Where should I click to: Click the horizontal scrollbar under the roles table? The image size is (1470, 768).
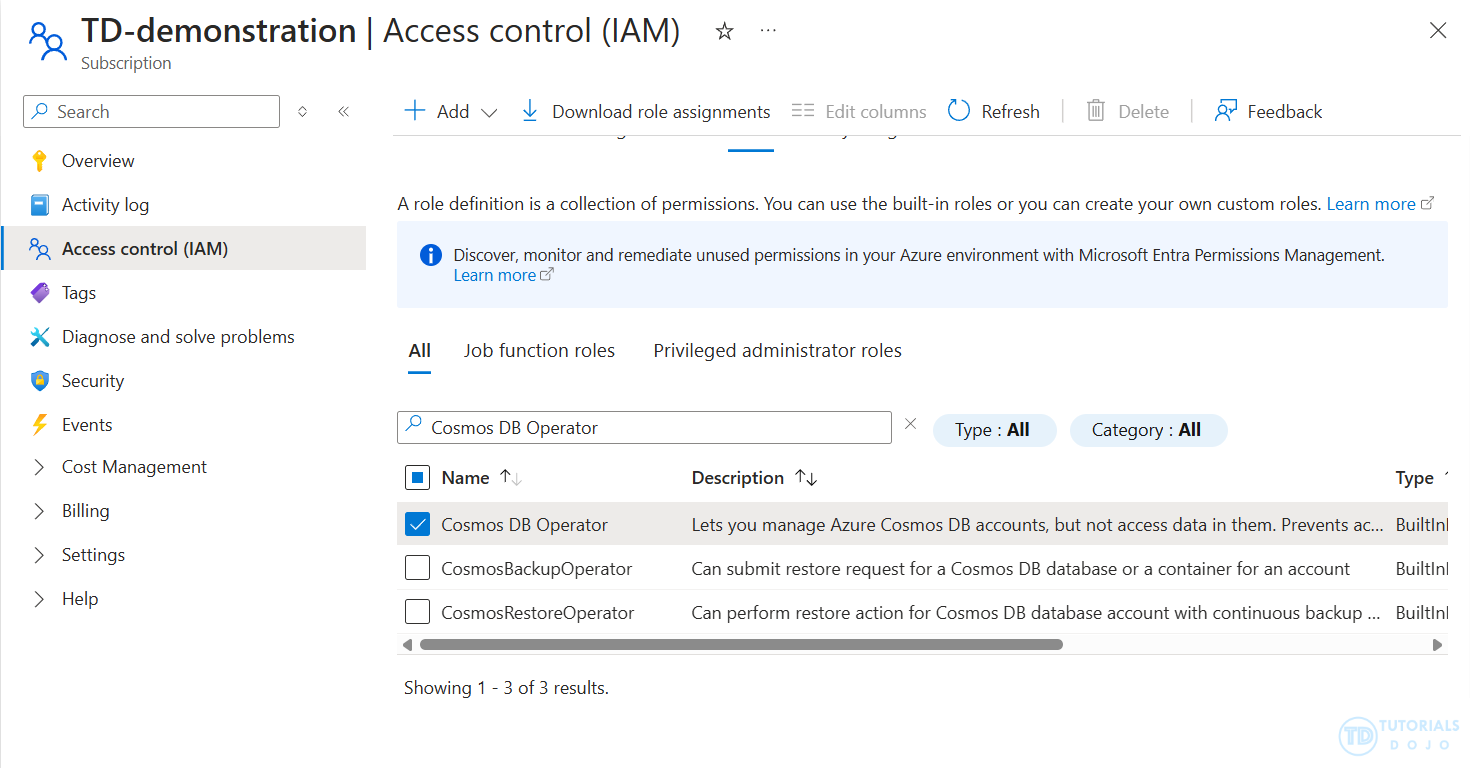(740, 645)
